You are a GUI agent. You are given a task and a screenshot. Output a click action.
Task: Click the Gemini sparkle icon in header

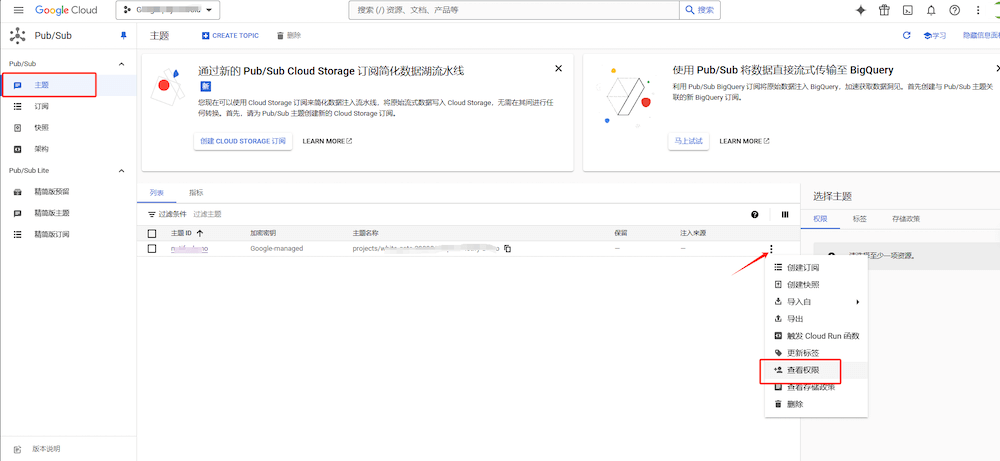(860, 10)
